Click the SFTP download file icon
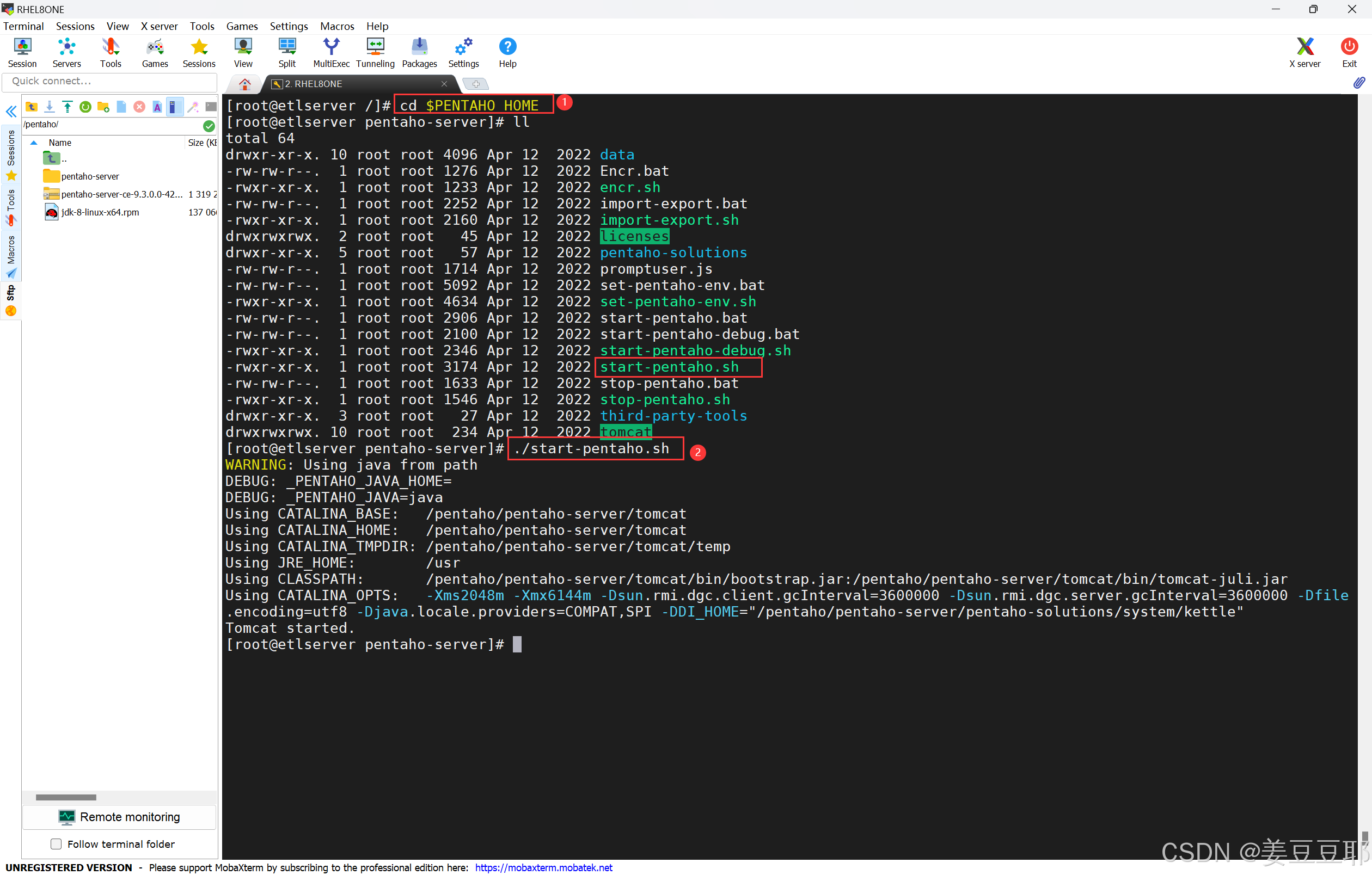 [50, 107]
